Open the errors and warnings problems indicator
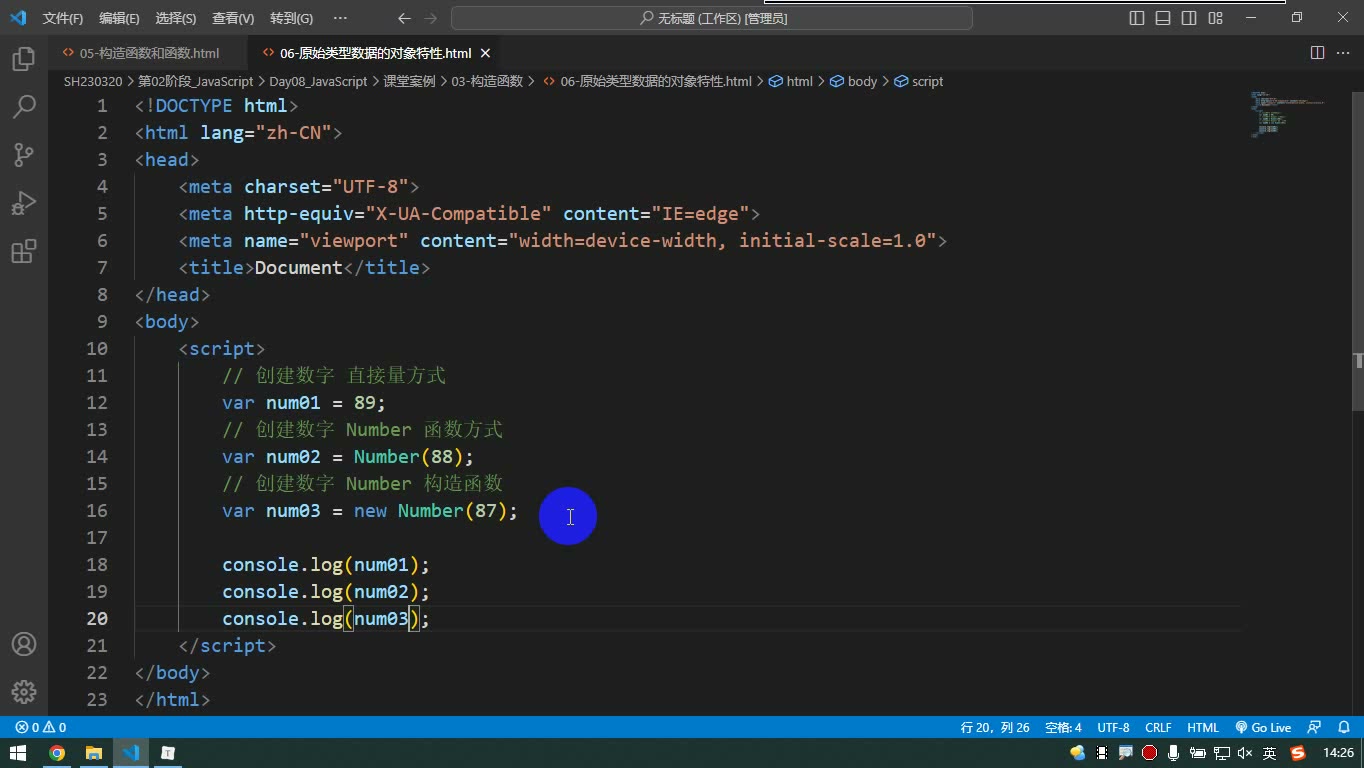 click(x=41, y=728)
